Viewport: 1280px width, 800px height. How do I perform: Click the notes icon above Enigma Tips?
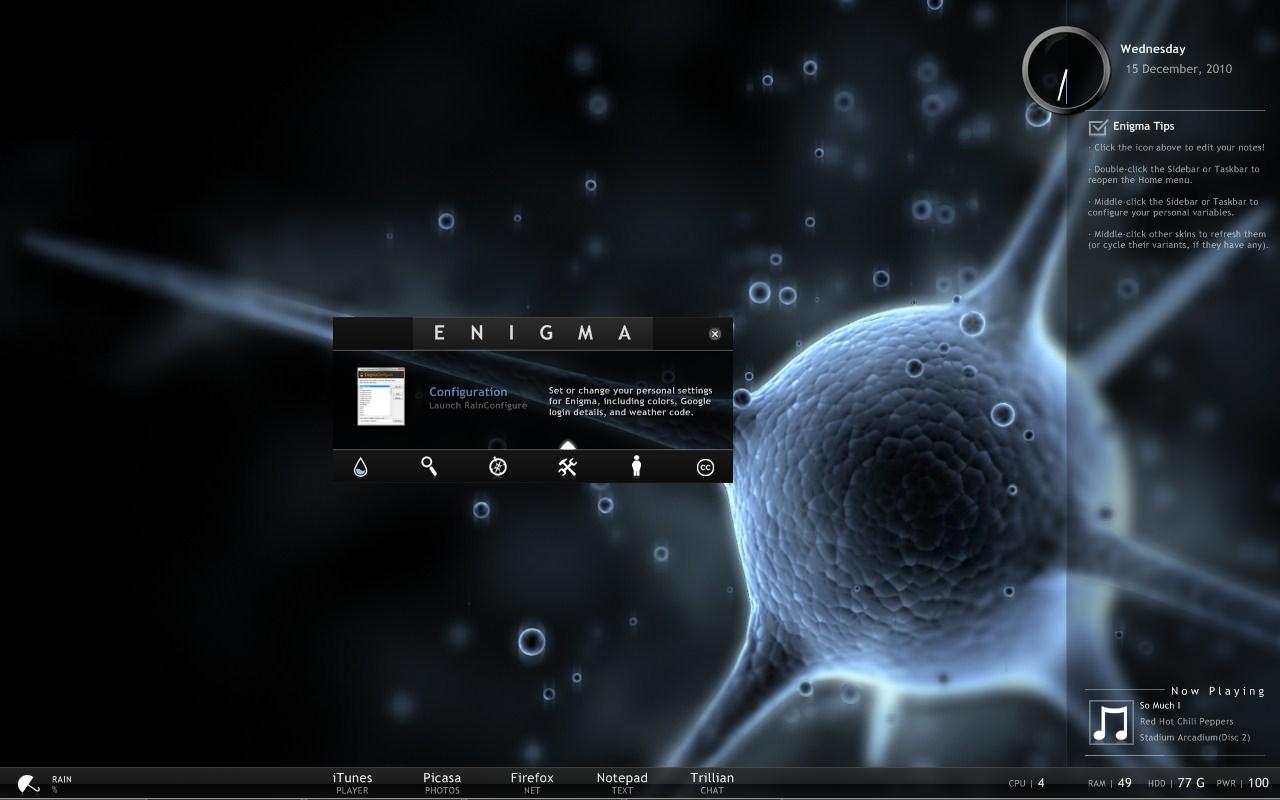point(1097,125)
